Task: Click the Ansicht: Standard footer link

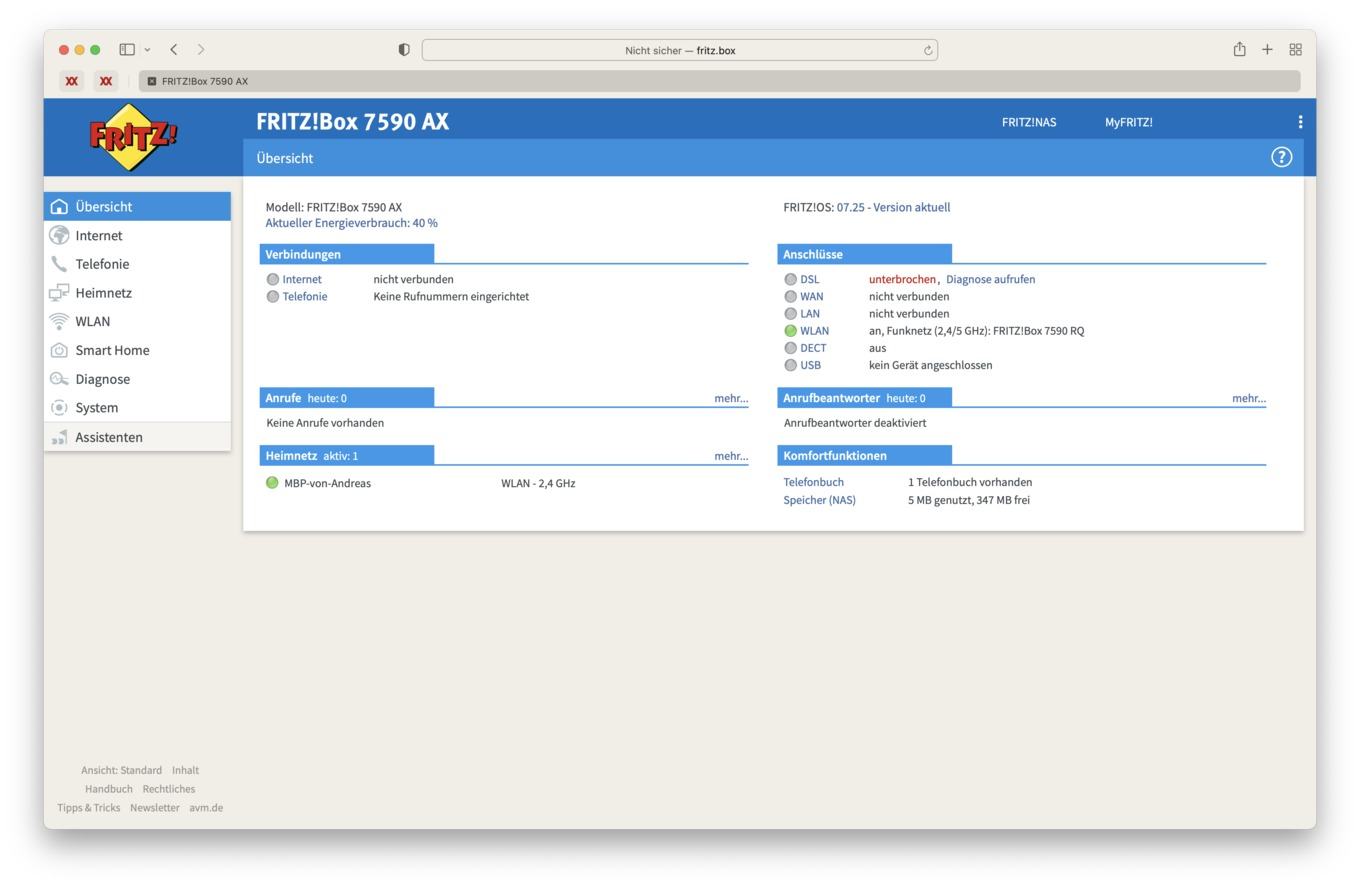Action: (121, 770)
